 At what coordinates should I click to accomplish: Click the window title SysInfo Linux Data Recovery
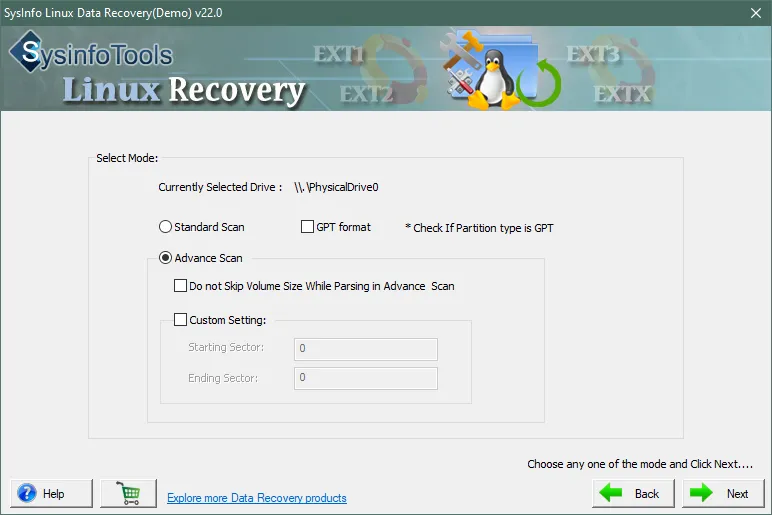113,13
